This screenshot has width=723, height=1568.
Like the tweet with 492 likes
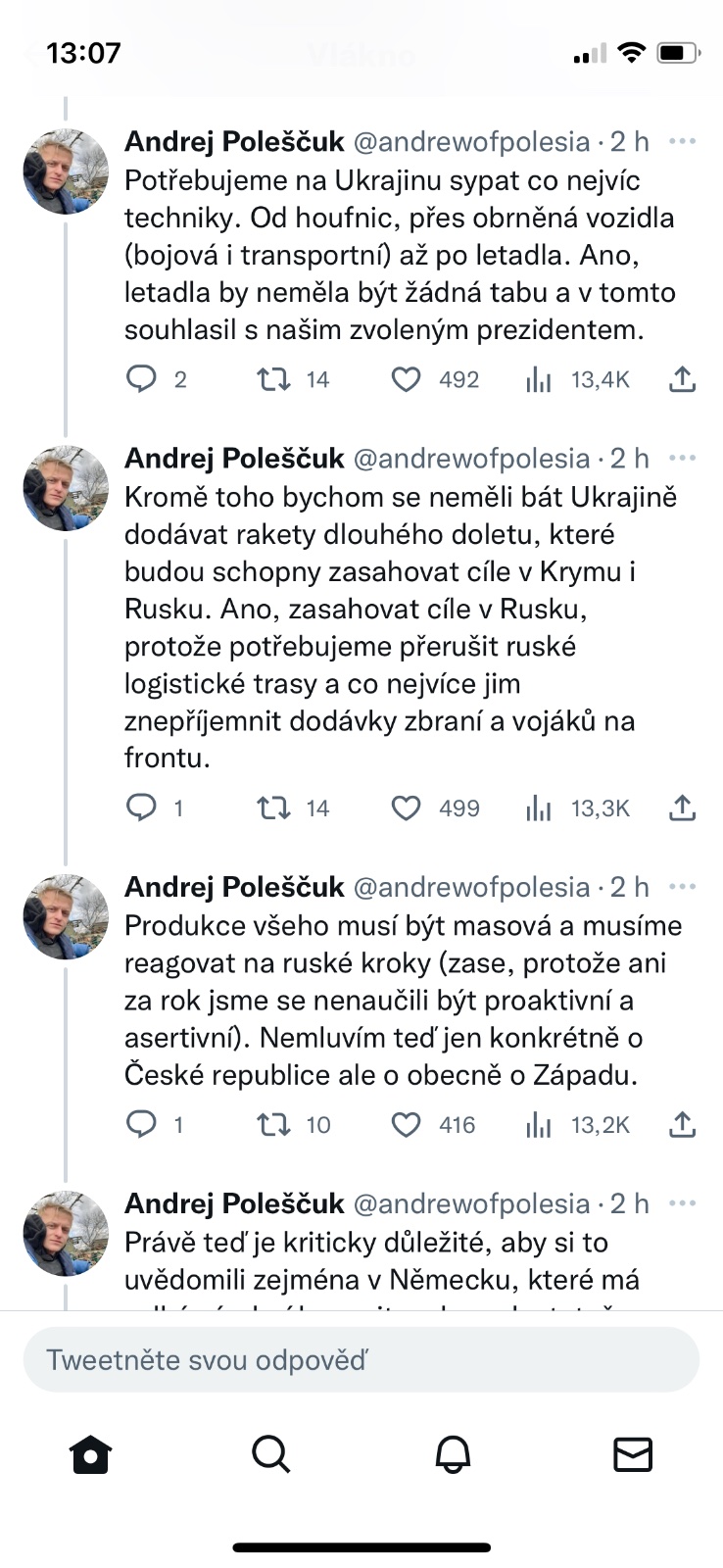click(407, 379)
